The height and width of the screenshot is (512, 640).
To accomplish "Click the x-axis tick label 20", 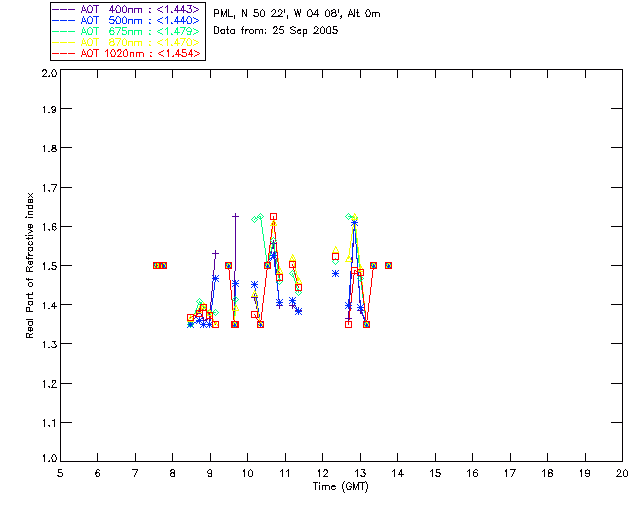I will pyautogui.click(x=622, y=473).
